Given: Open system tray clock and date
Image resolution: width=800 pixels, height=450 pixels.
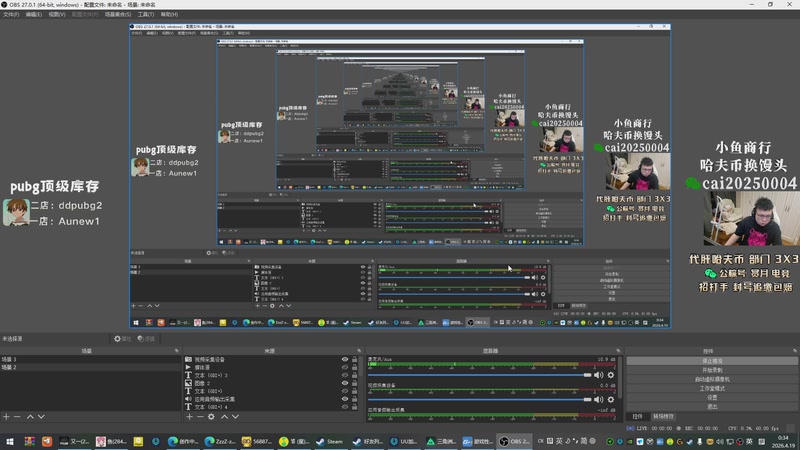Looking at the screenshot, I should 783,441.
